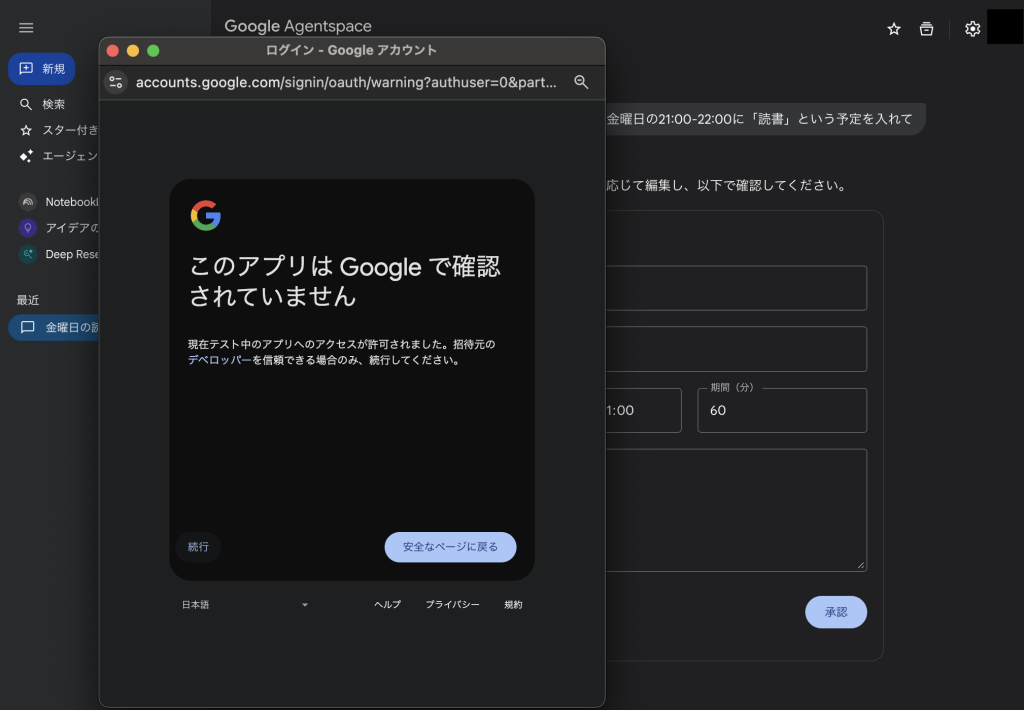This screenshot has height=710, width=1024.
Task: Click the 期間（分） duration input field
Action: click(781, 411)
